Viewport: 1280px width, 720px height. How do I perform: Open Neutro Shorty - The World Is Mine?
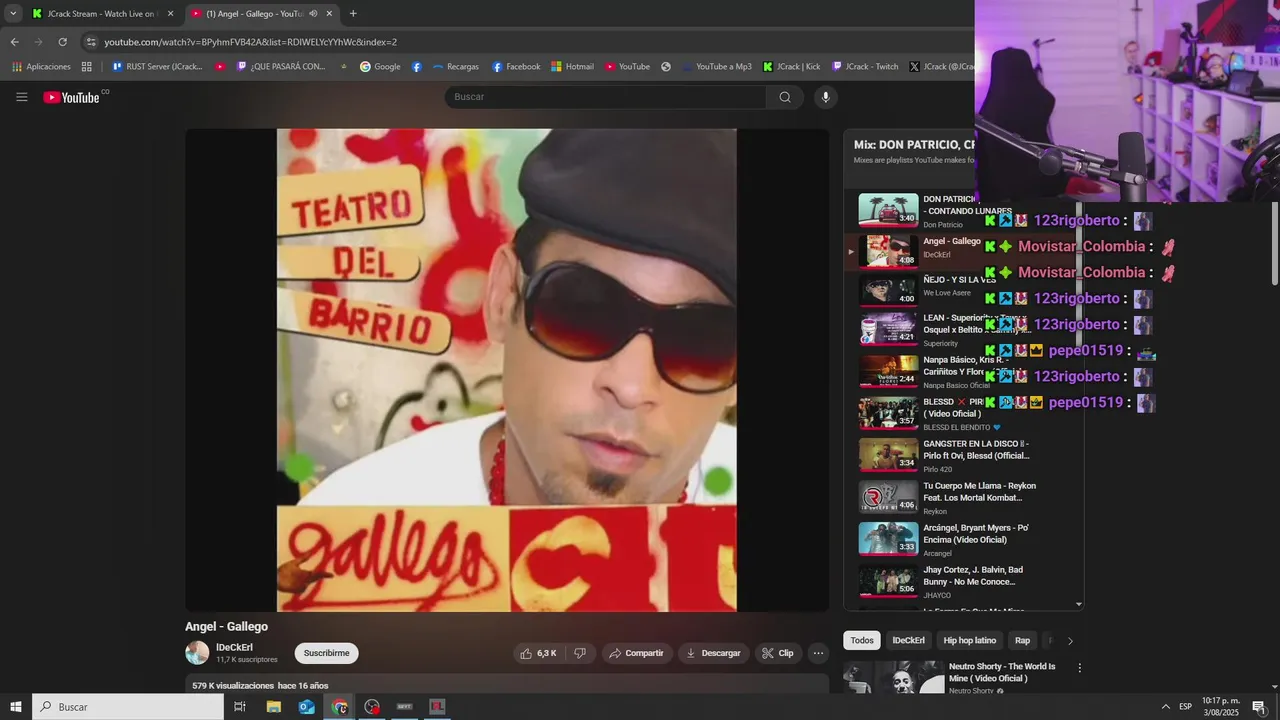(x=1002, y=672)
